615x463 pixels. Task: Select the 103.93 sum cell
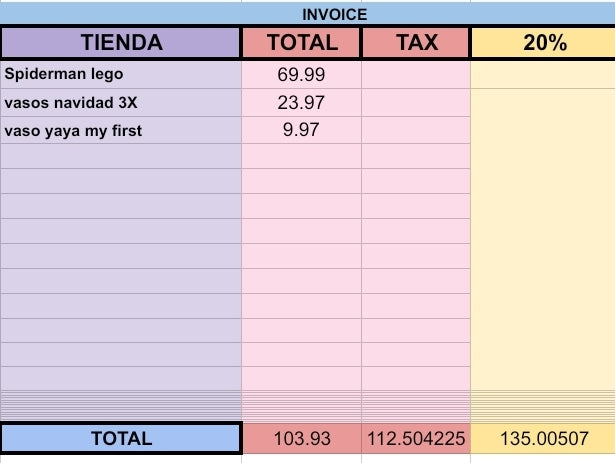302,438
